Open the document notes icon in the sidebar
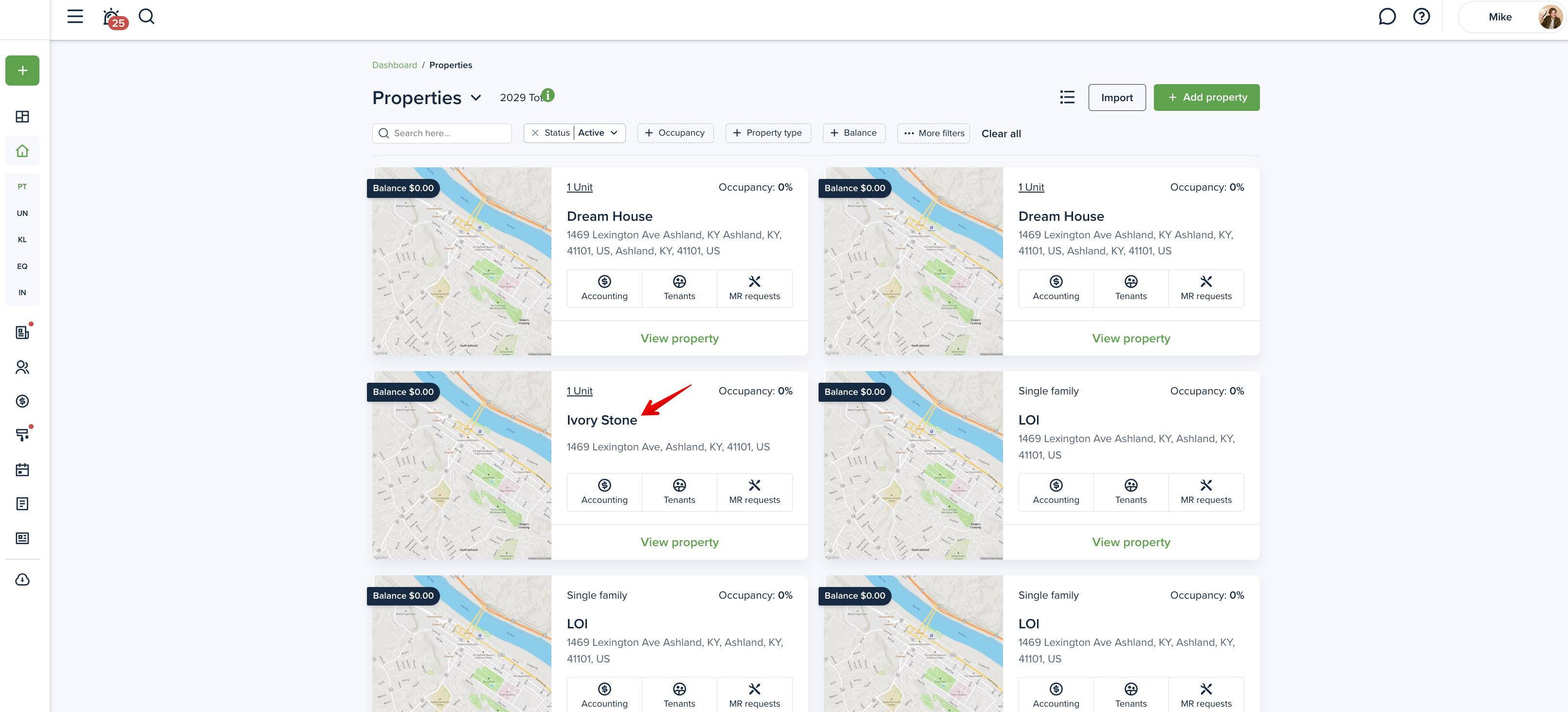The height and width of the screenshot is (712, 1568). click(22, 504)
